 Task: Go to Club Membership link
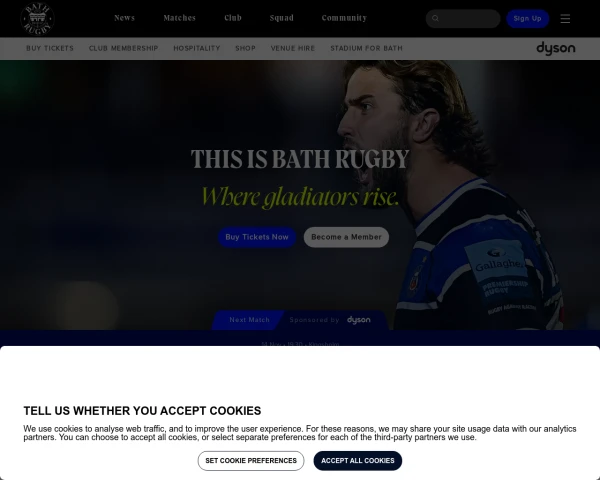124,48
